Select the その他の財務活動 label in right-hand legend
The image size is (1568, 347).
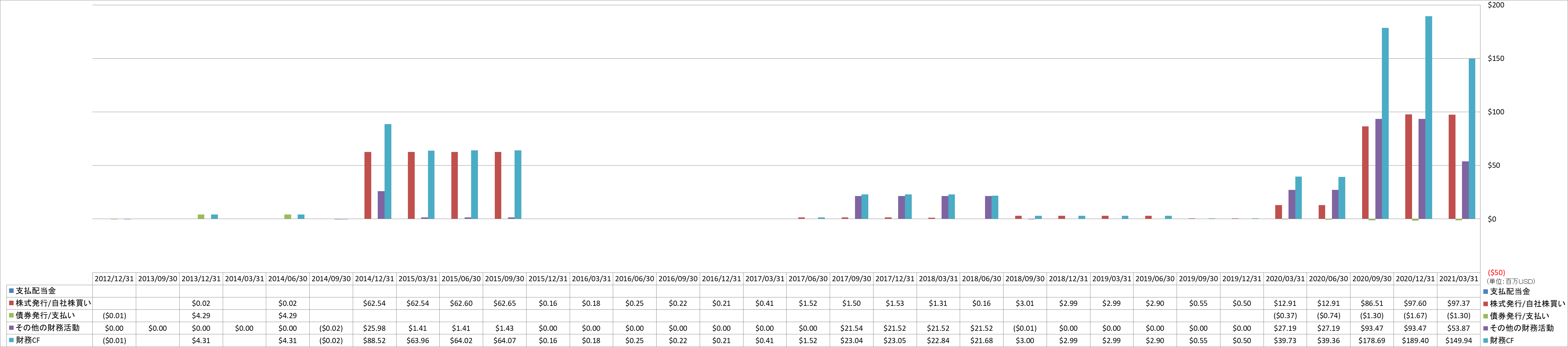click(x=1521, y=328)
